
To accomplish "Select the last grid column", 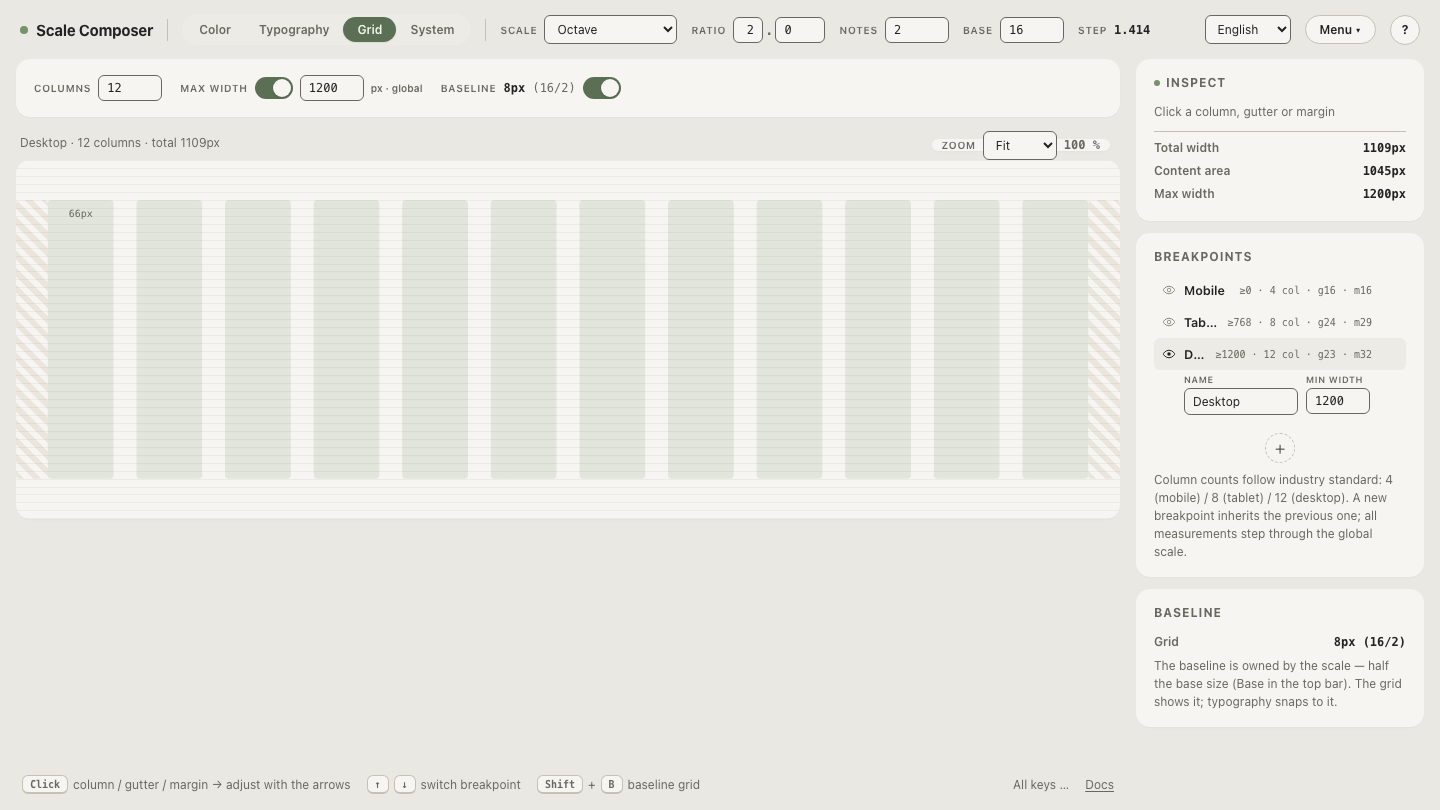I will click(1055, 340).
